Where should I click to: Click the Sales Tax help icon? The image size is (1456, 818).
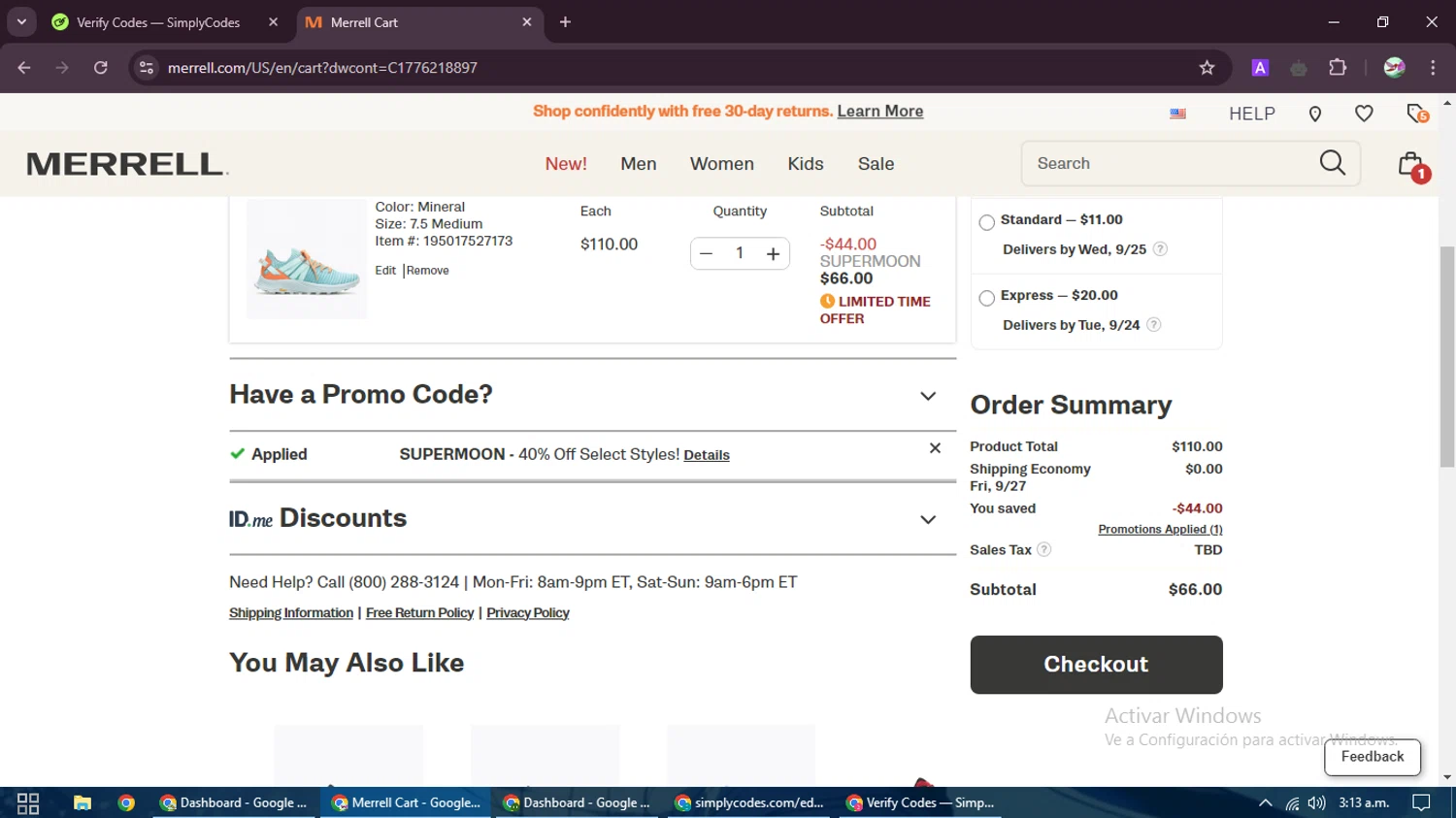1043,550
